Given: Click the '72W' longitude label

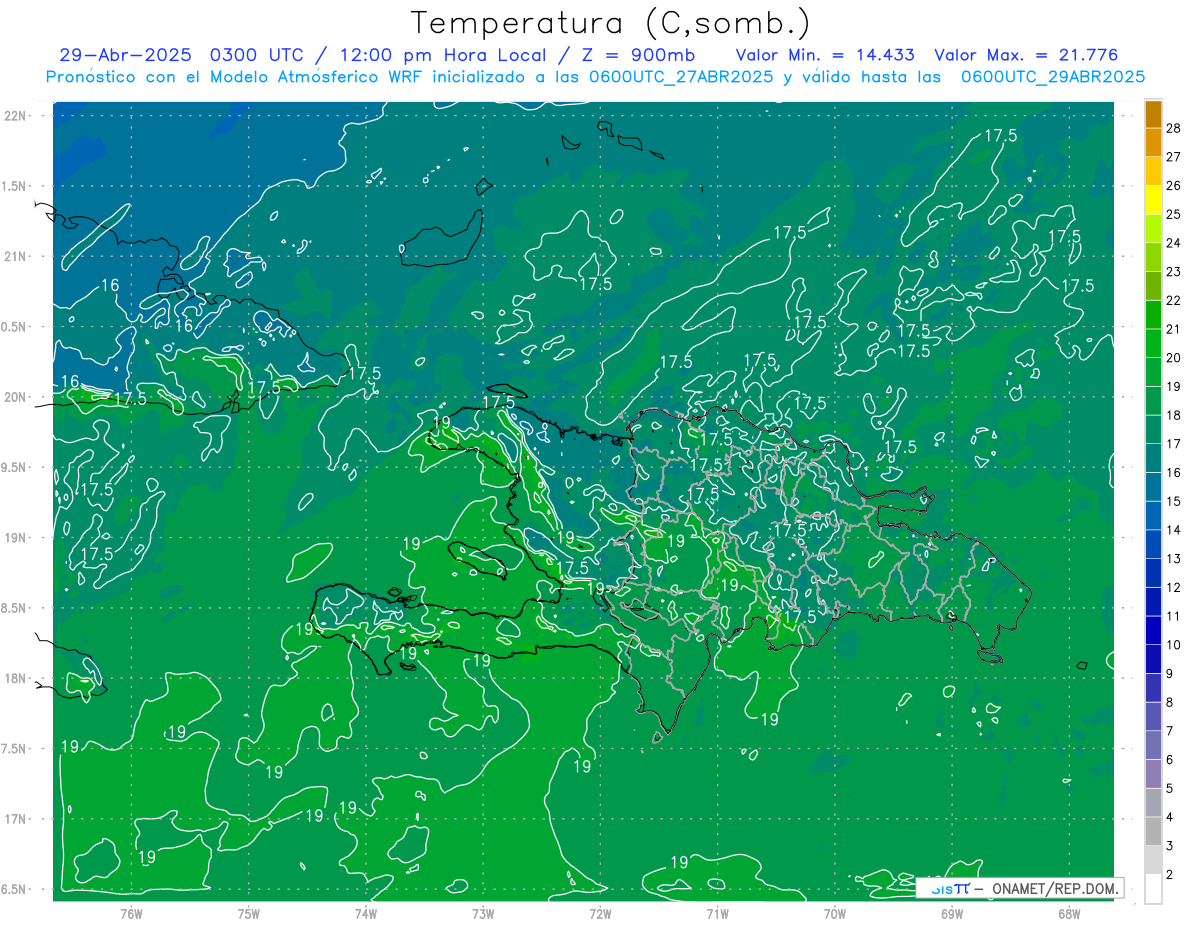Looking at the screenshot, I should coord(600,913).
